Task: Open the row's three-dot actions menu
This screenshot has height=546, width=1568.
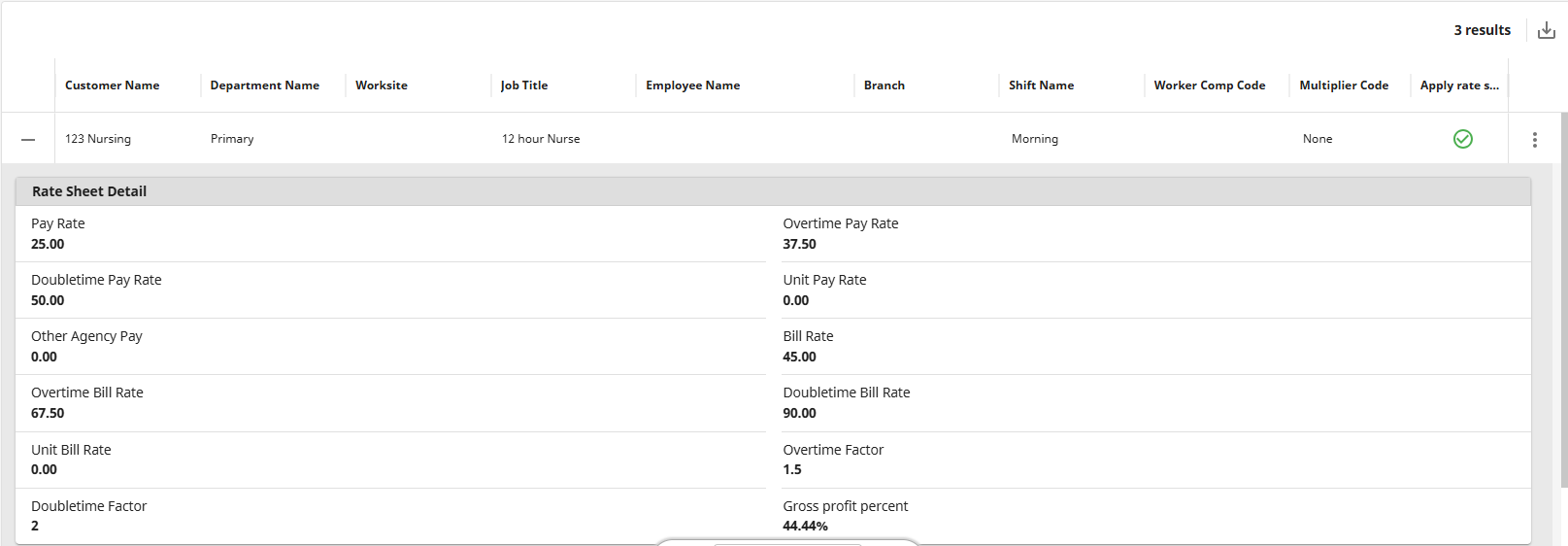Action: pos(1534,140)
